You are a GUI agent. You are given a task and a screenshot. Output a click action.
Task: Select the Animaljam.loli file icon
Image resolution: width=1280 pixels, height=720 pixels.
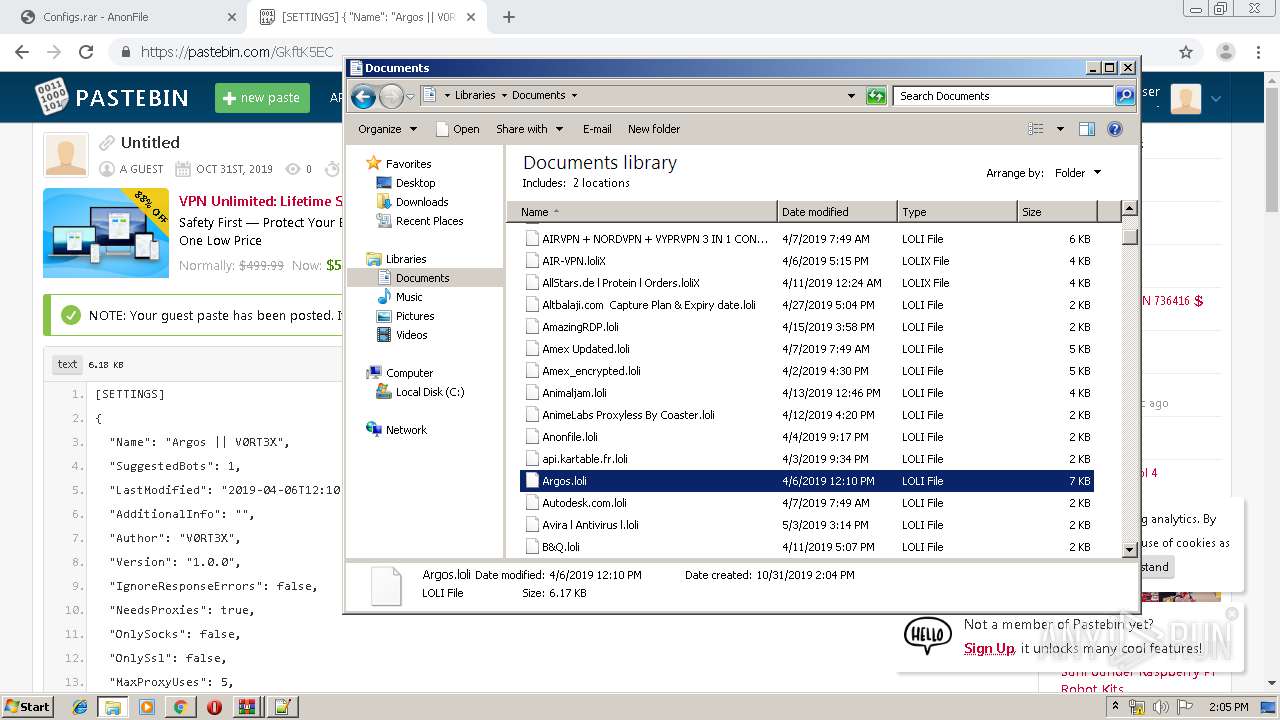pos(532,393)
